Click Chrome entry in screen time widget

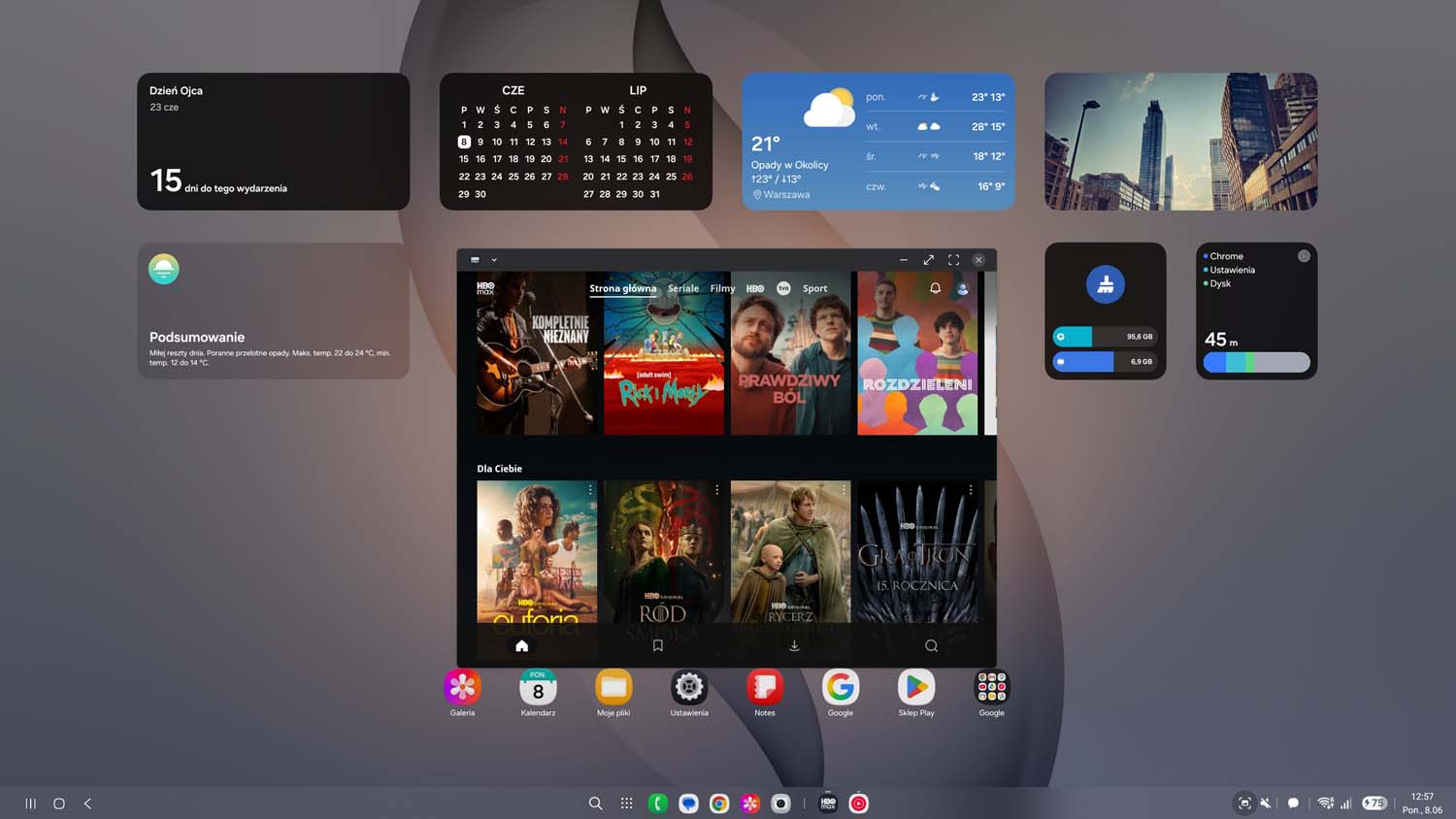[1226, 256]
